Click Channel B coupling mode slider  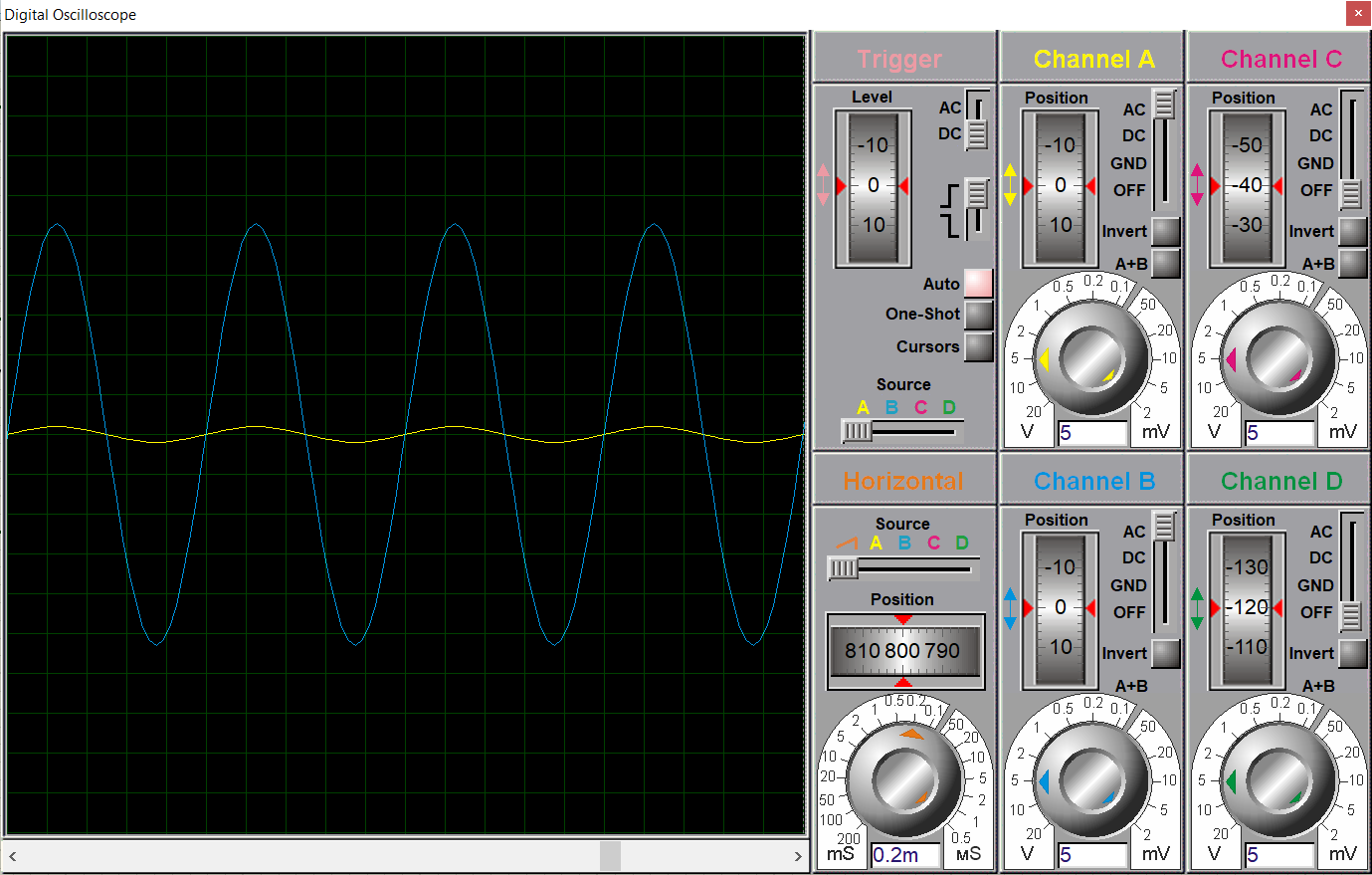click(x=1164, y=572)
